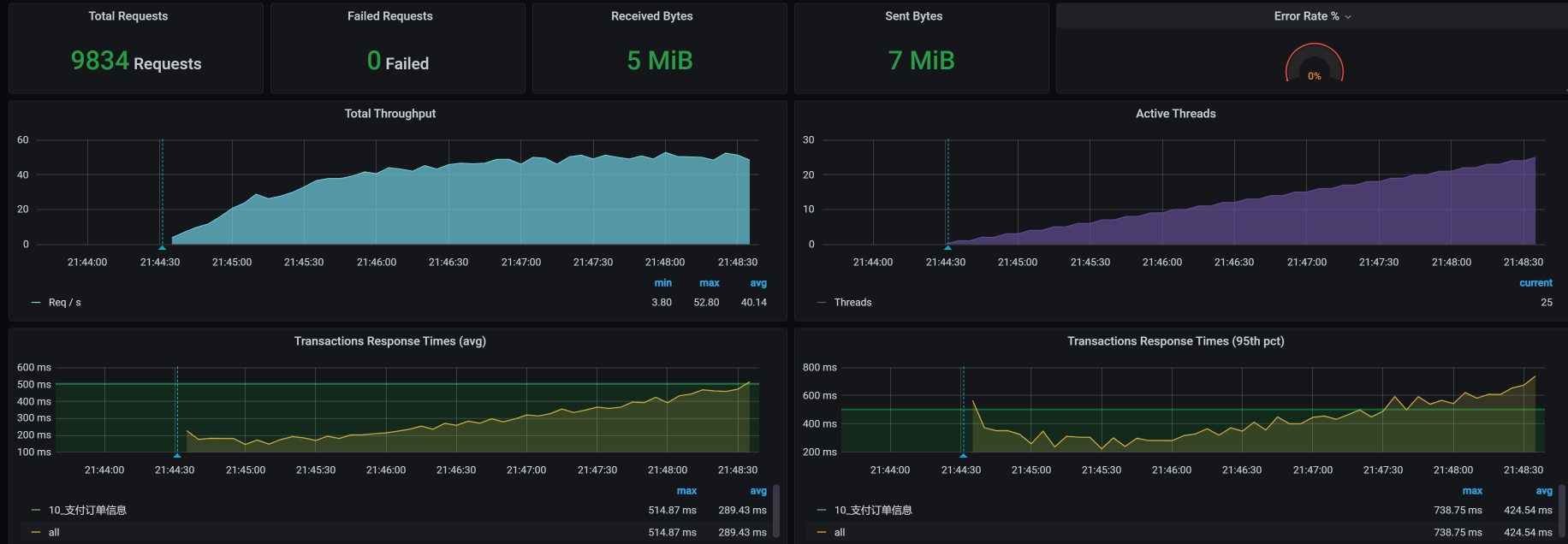Click annotation triangle in avg response times graph
This screenshot has width=1568, height=544.
177,455
